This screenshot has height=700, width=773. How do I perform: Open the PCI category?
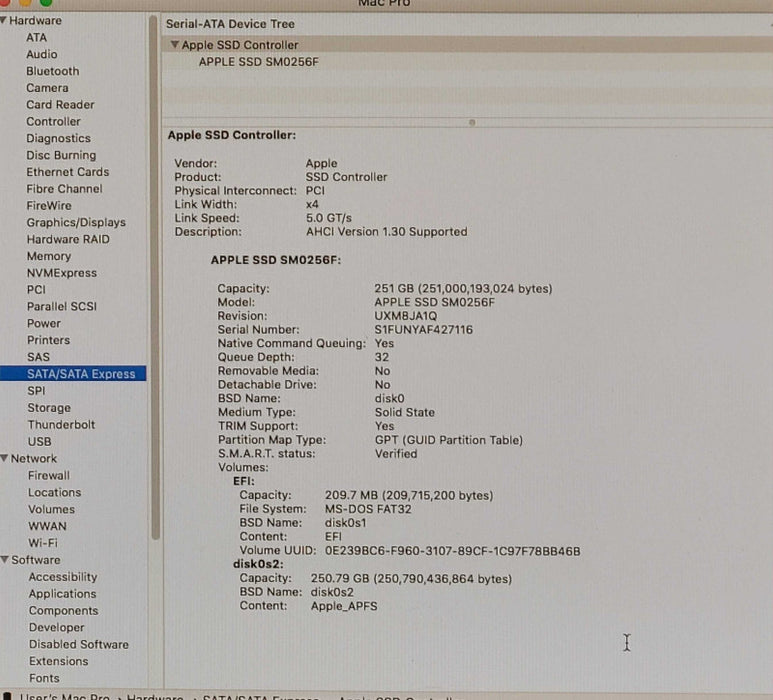coord(36,290)
